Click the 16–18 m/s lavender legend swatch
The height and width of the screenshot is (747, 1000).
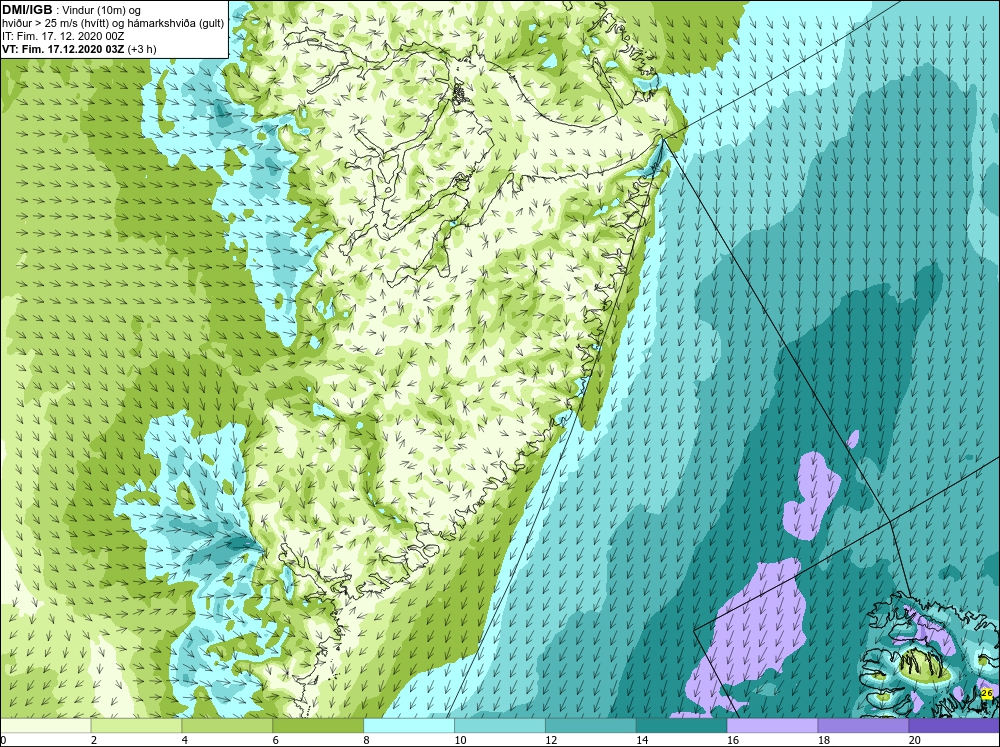(772, 726)
